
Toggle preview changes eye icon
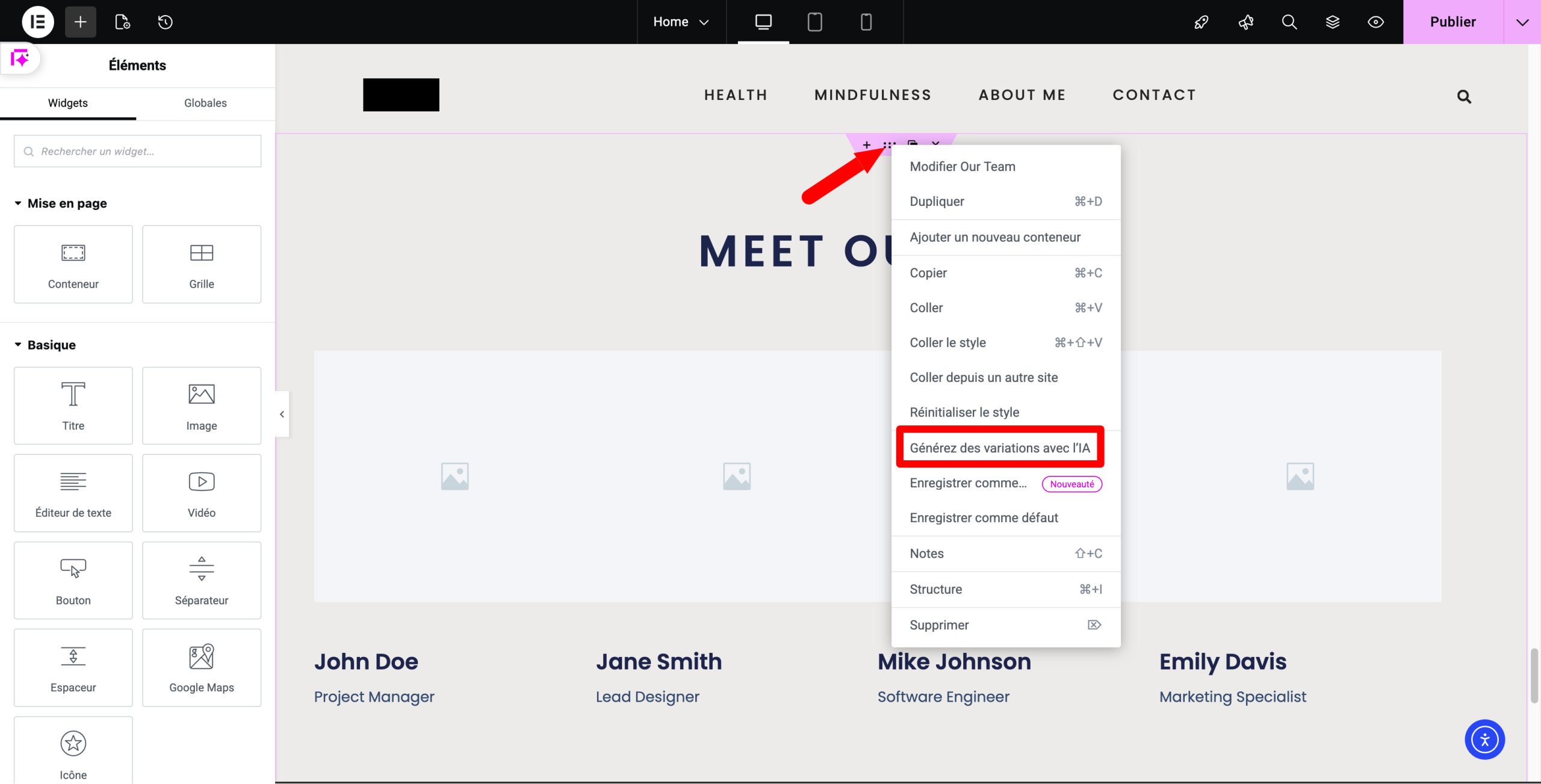tap(1375, 22)
